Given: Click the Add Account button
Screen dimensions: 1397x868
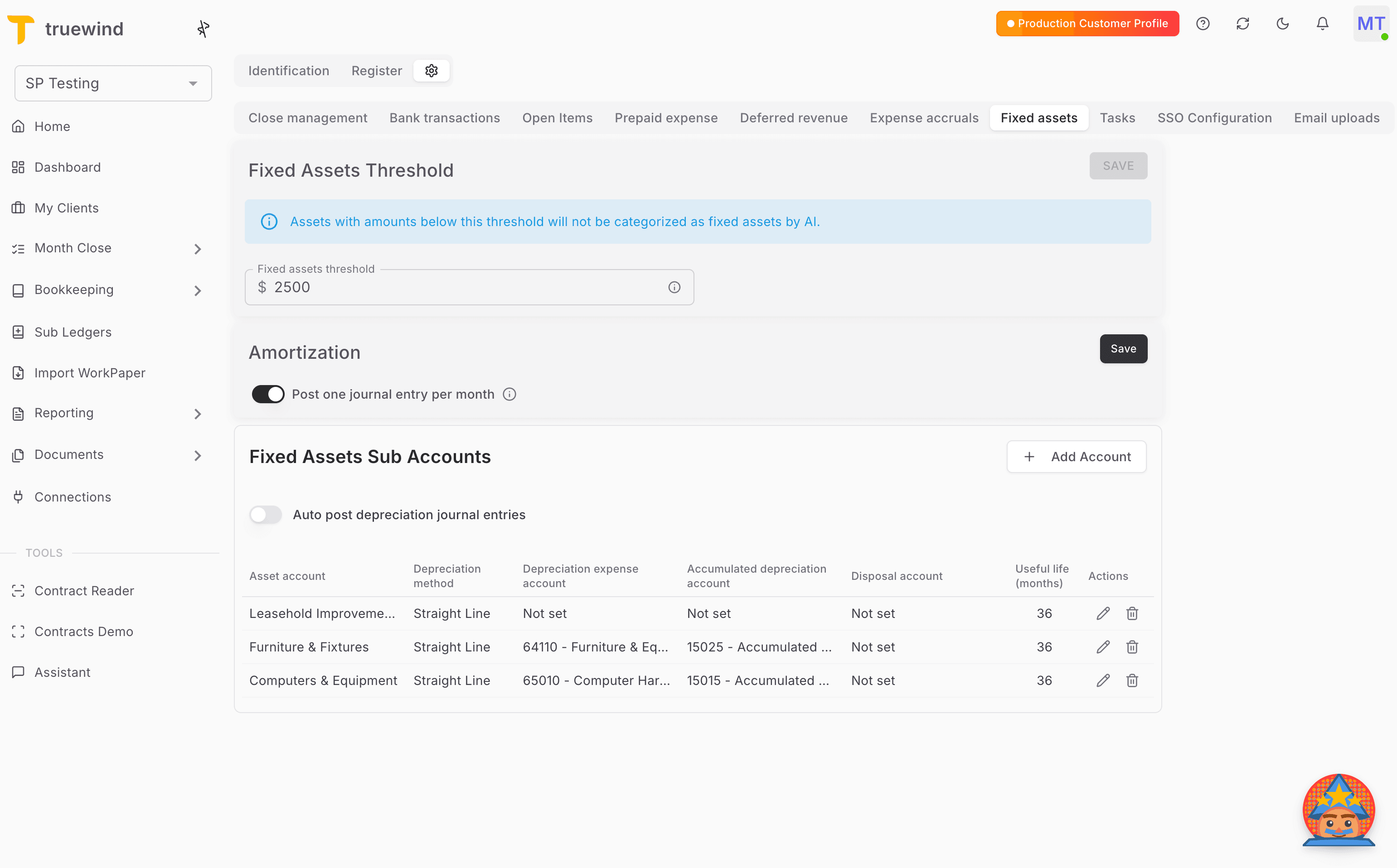Looking at the screenshot, I should point(1076,456).
